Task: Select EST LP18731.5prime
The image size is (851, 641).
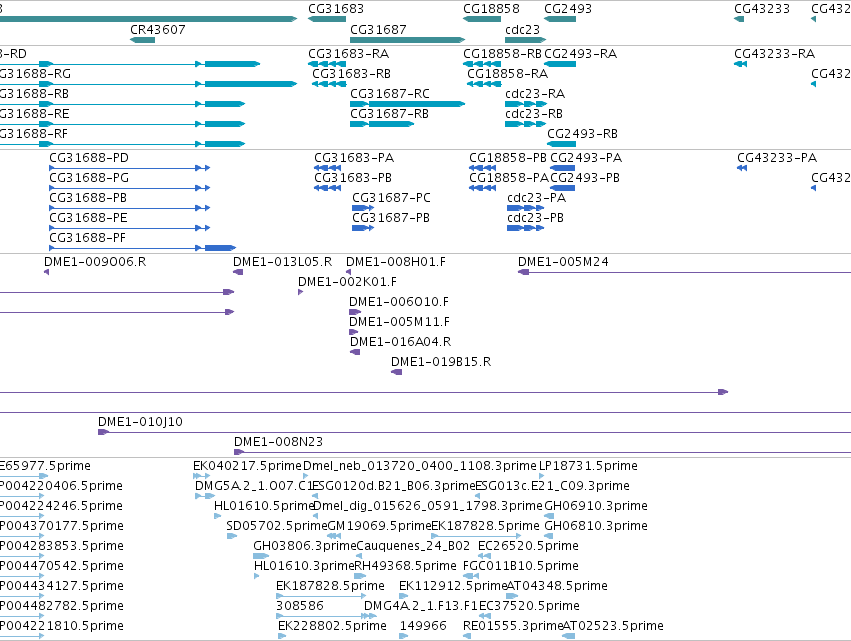Action: point(588,466)
